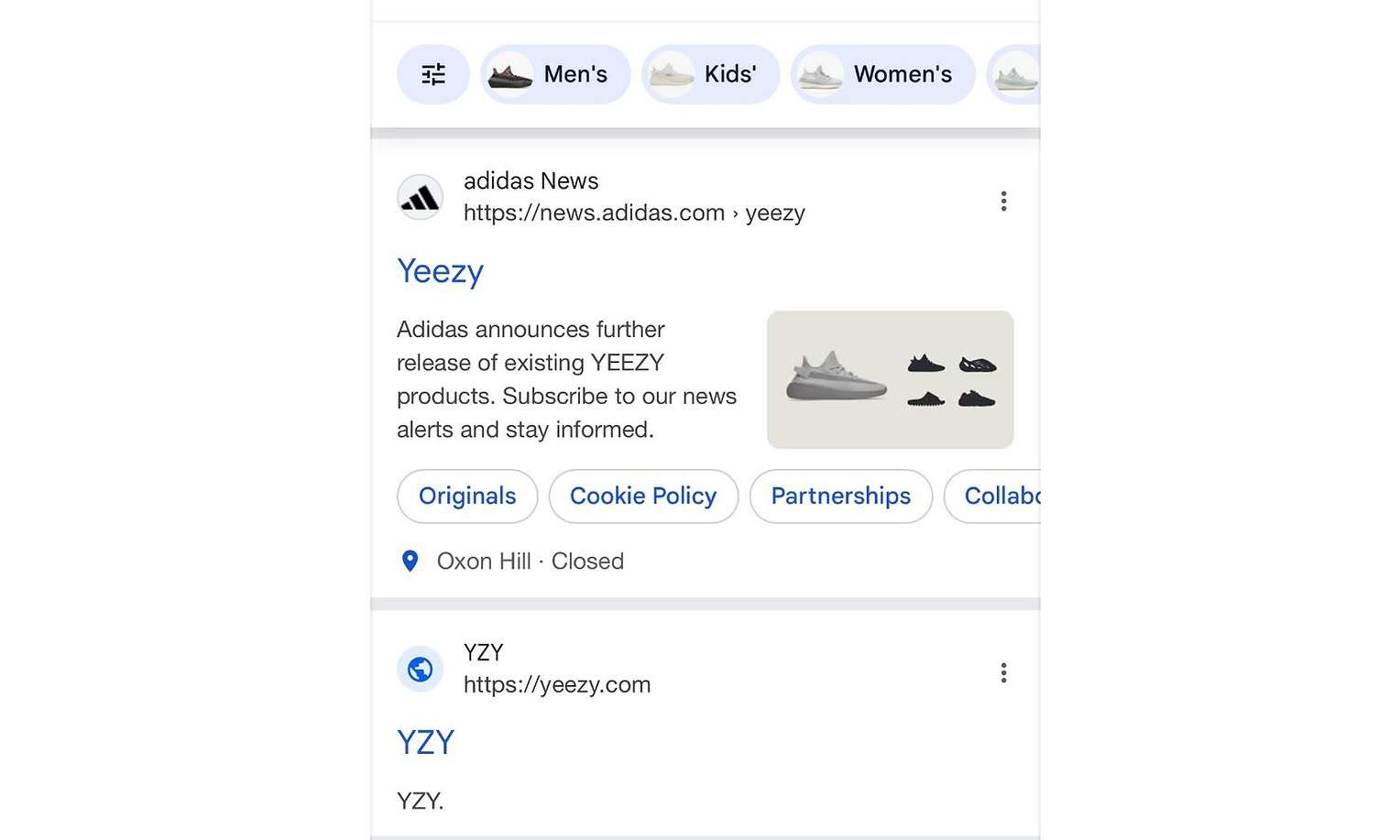Click the adidas logo icon
This screenshot has height=840, width=1400.
pos(420,196)
